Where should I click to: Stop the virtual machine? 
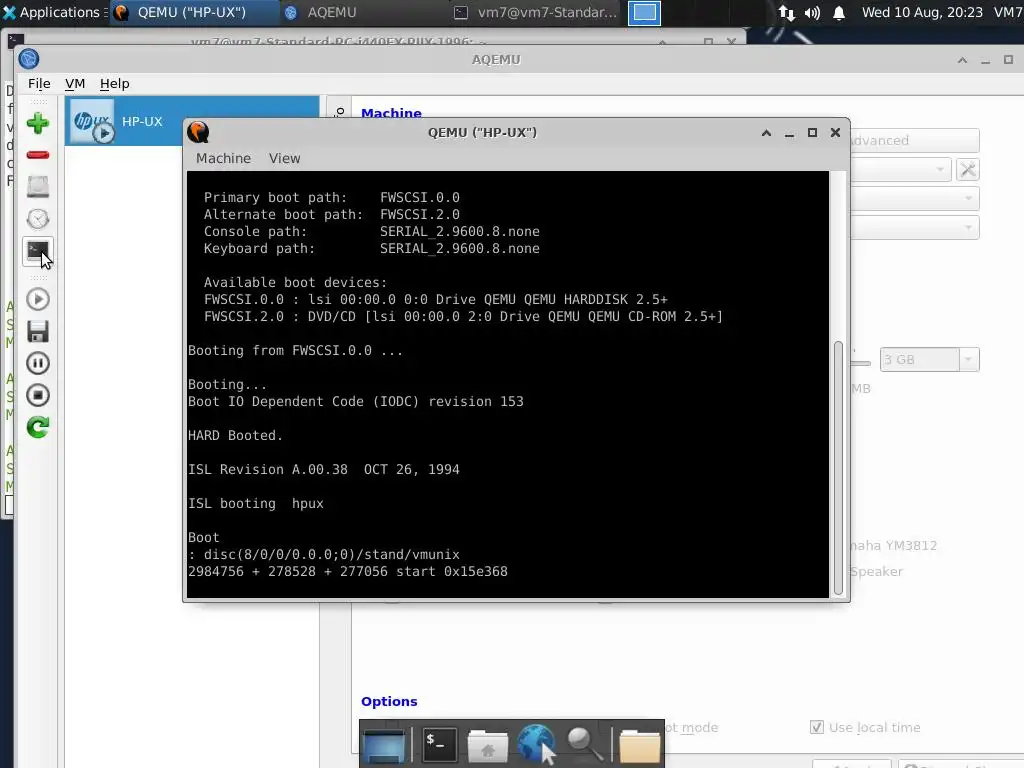pos(38,395)
